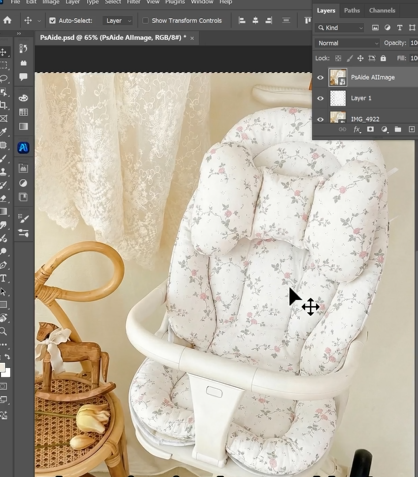Click the Home button in options bar
The image size is (418, 477).
click(x=7, y=20)
